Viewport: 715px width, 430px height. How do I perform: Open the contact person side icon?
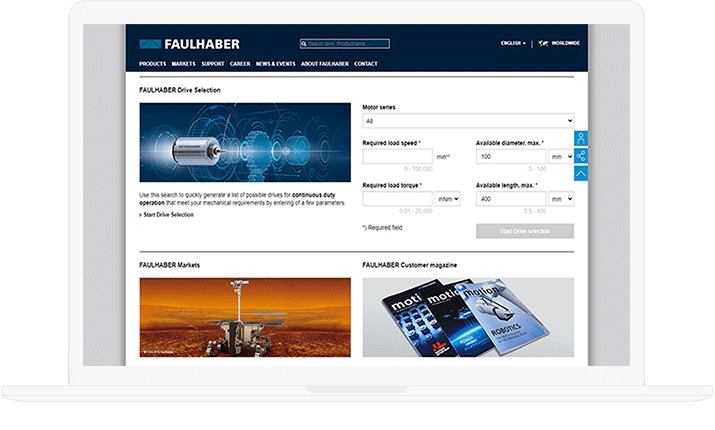pos(580,138)
